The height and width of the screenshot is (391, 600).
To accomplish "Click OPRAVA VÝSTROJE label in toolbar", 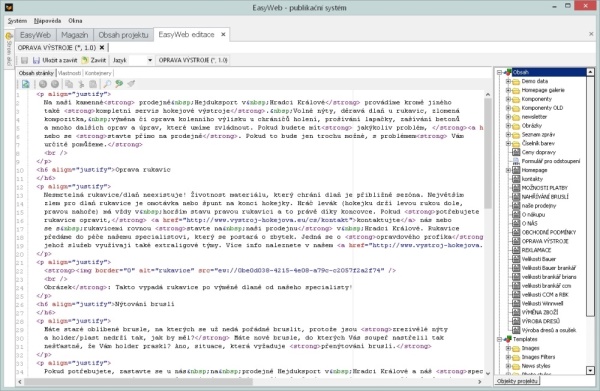I will [x=193, y=60].
